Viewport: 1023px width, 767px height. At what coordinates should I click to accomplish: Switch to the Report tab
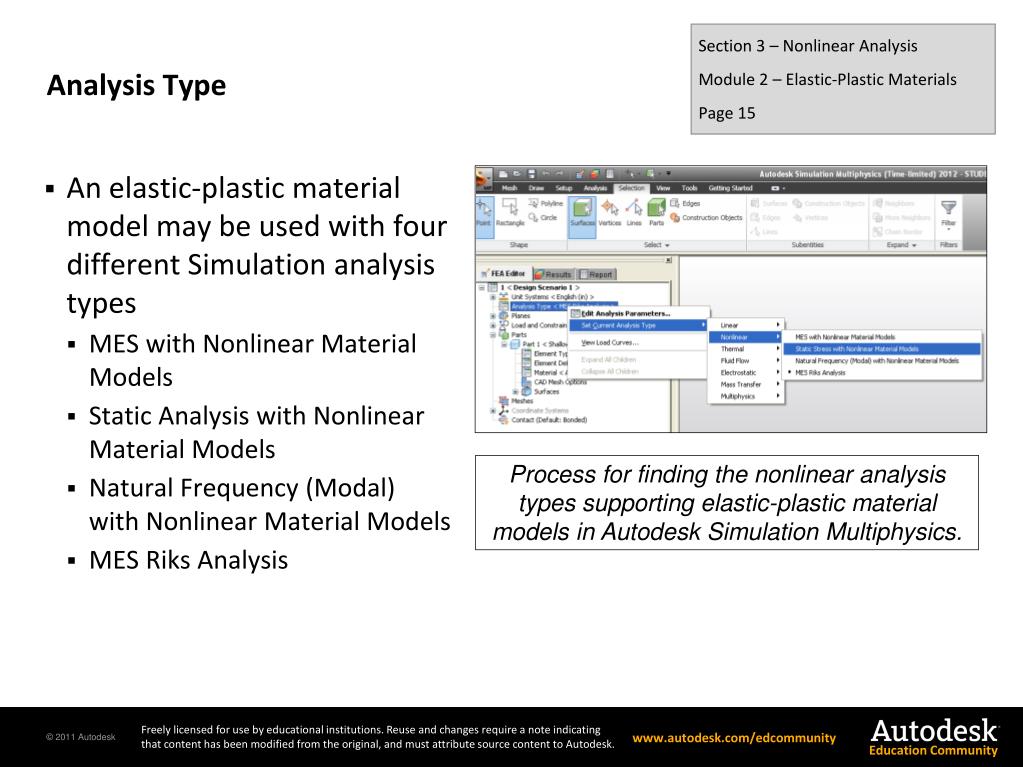click(596, 275)
